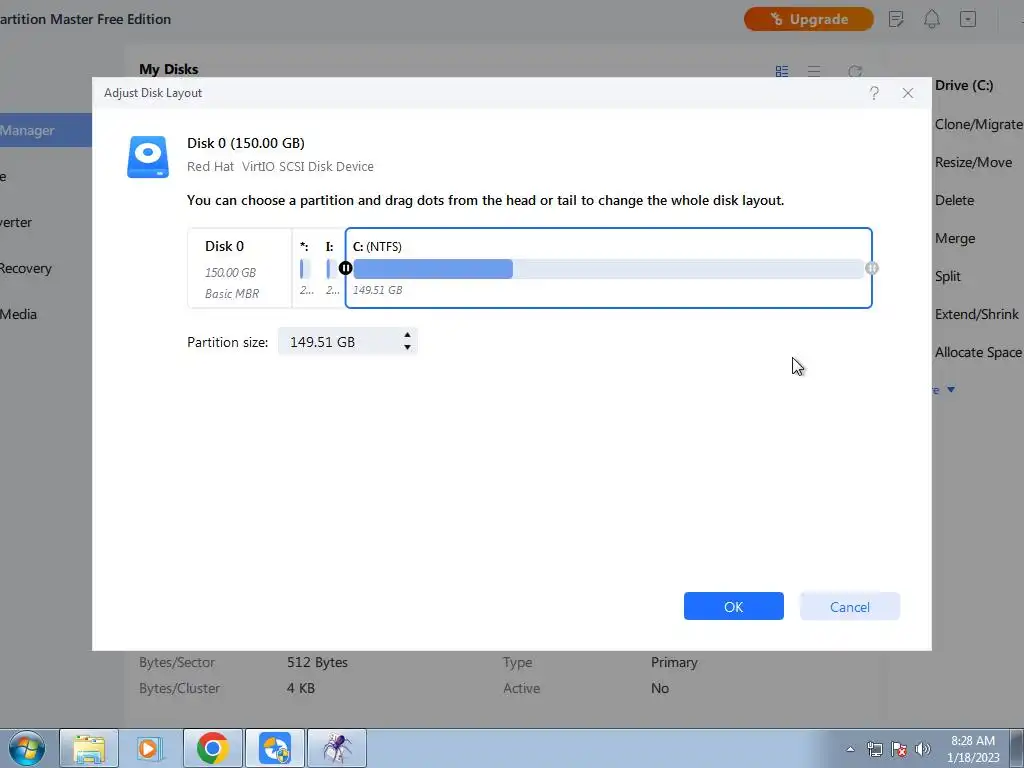This screenshot has width=1024, height=768.
Task: Open Google Chrome from taskbar
Action: tap(212, 748)
